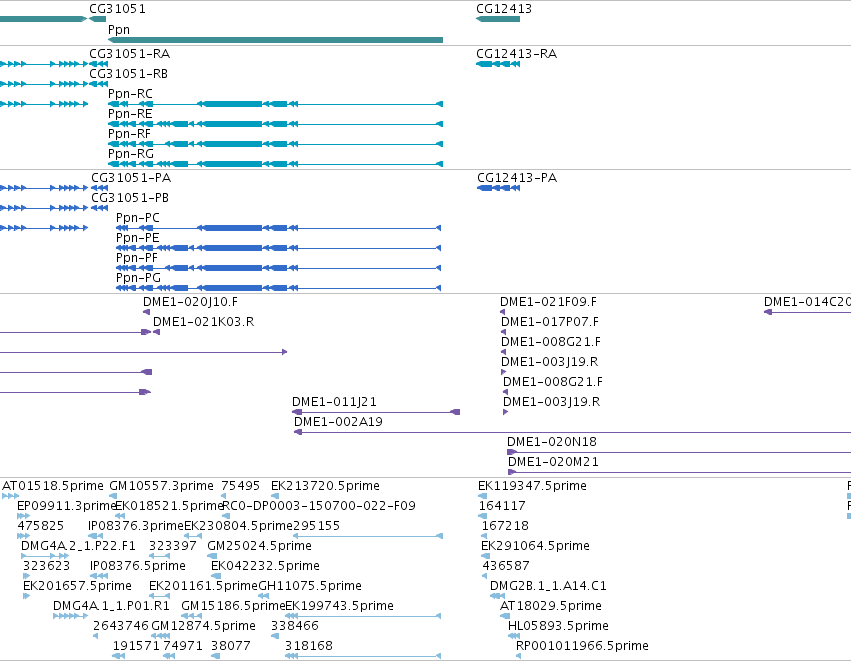Select the GH11075.5prime EST label
This screenshot has height=661, width=851.
pyautogui.click(x=310, y=587)
